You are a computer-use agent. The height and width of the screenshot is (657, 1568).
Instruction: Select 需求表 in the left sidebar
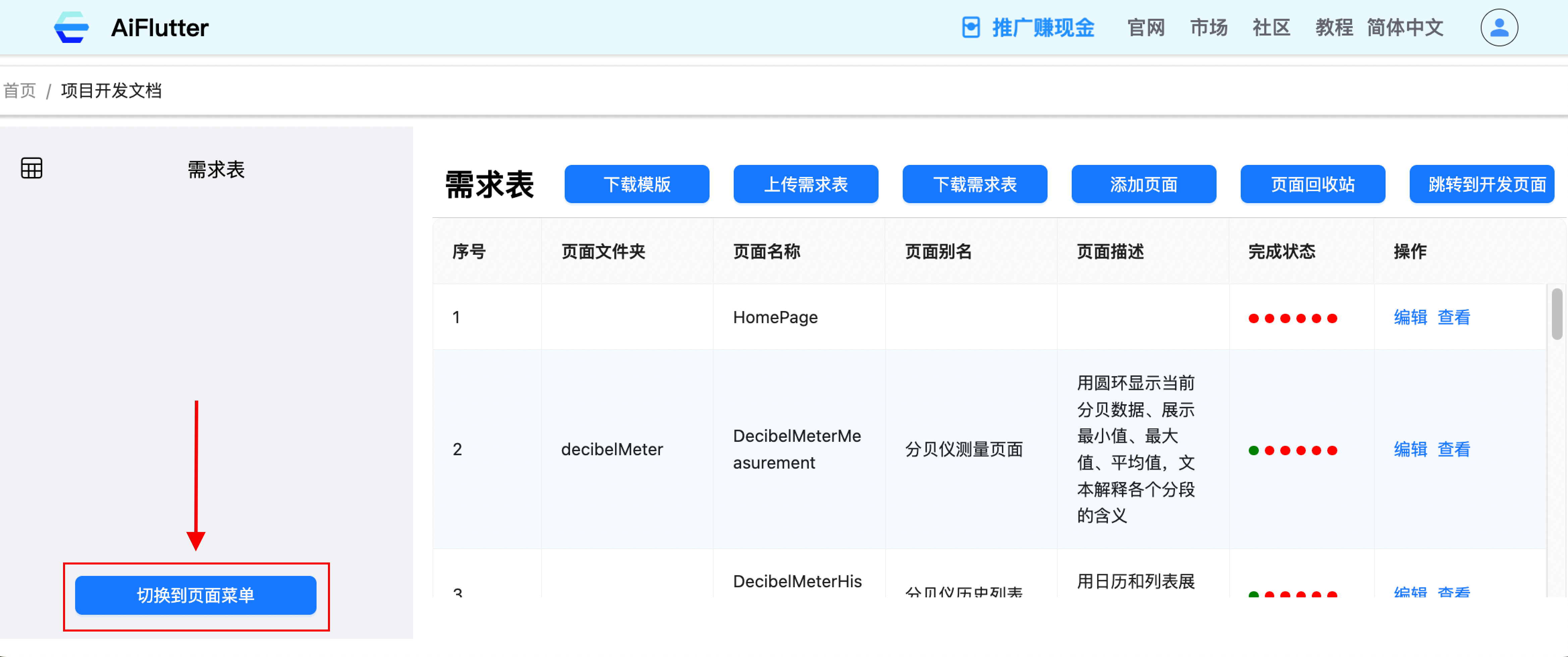pyautogui.click(x=216, y=169)
